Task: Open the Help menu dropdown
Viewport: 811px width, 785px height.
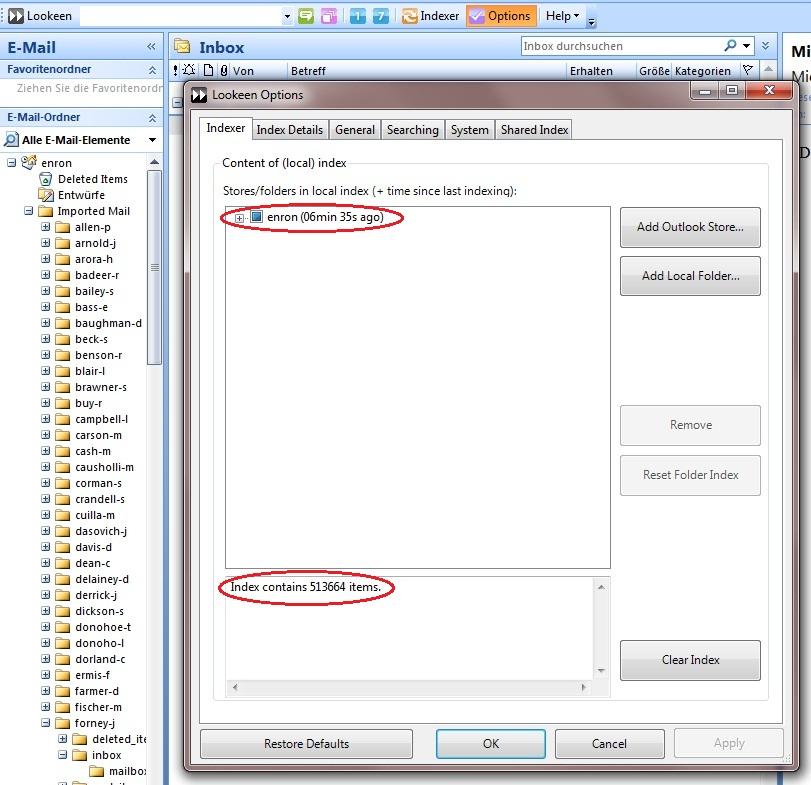Action: click(x=562, y=16)
